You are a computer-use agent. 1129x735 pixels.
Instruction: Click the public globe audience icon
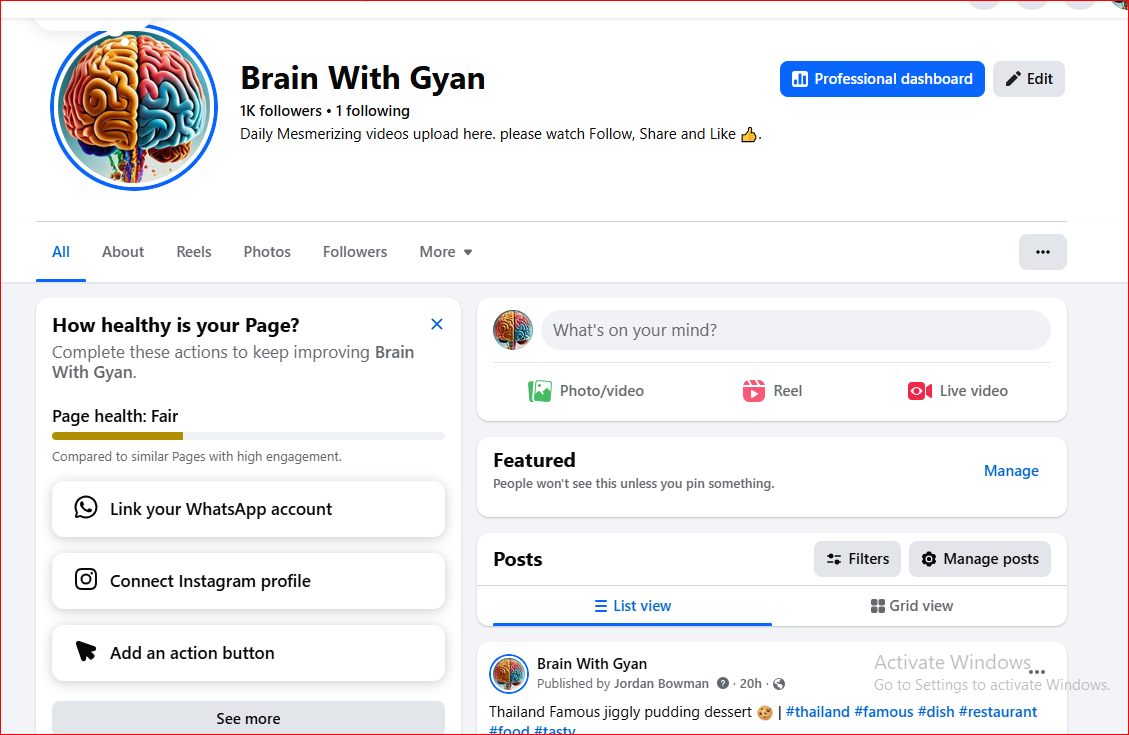pyautogui.click(x=779, y=684)
